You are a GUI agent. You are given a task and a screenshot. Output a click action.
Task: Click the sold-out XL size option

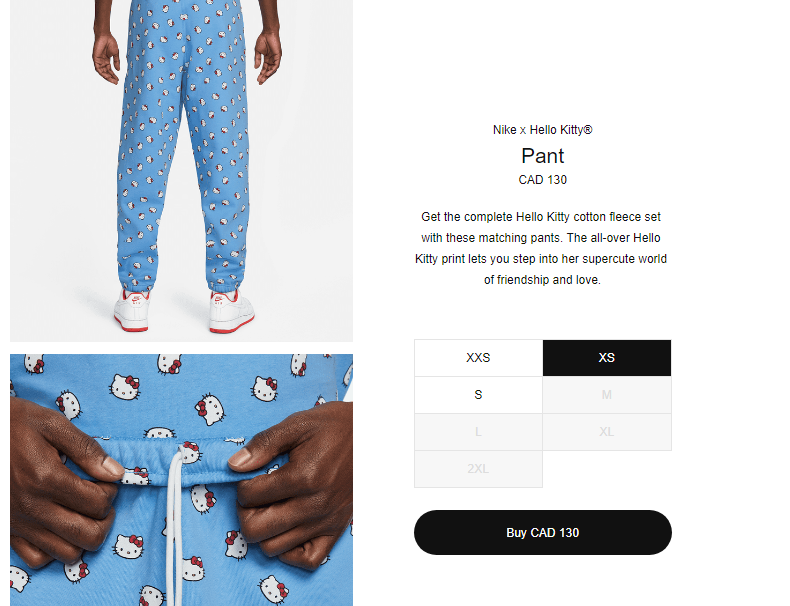click(x=607, y=432)
